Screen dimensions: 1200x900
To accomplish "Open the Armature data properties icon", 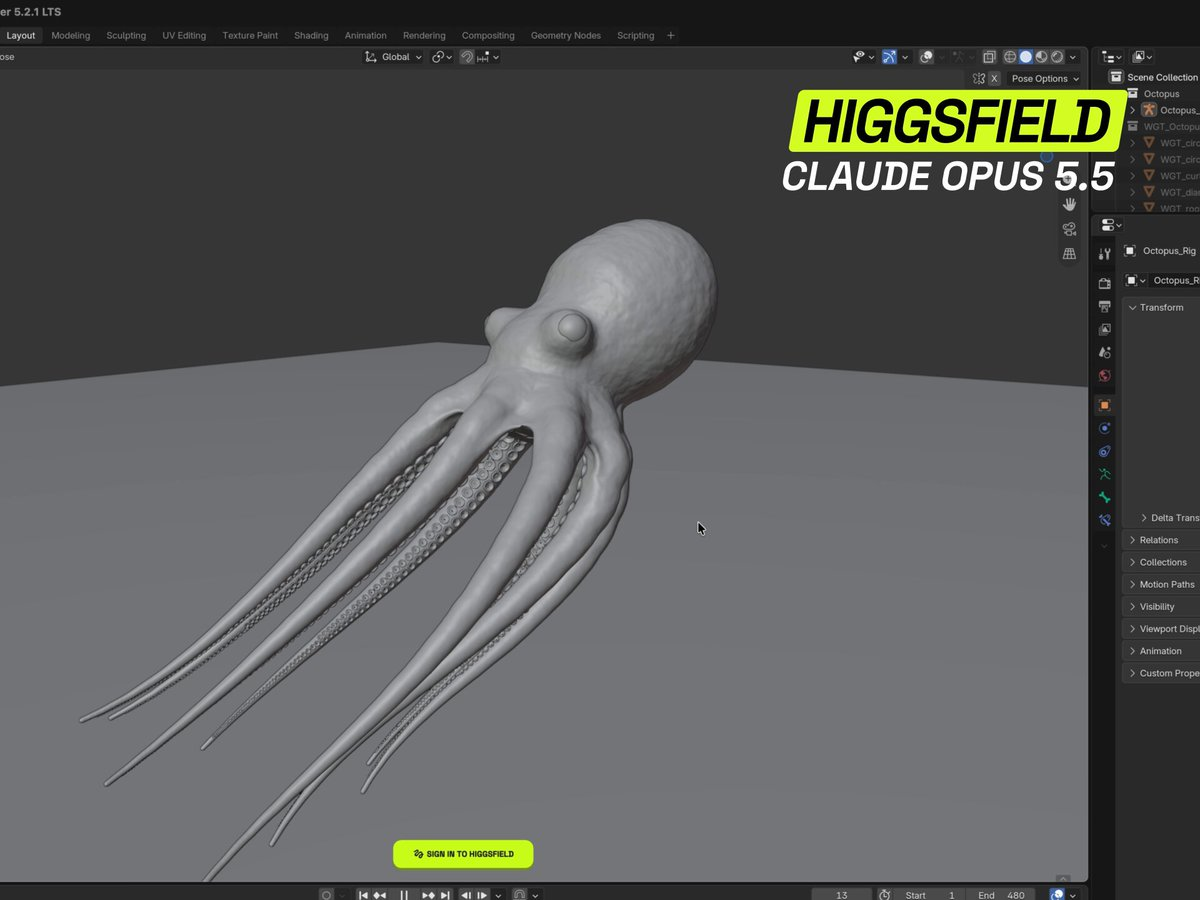I will coord(1104,474).
